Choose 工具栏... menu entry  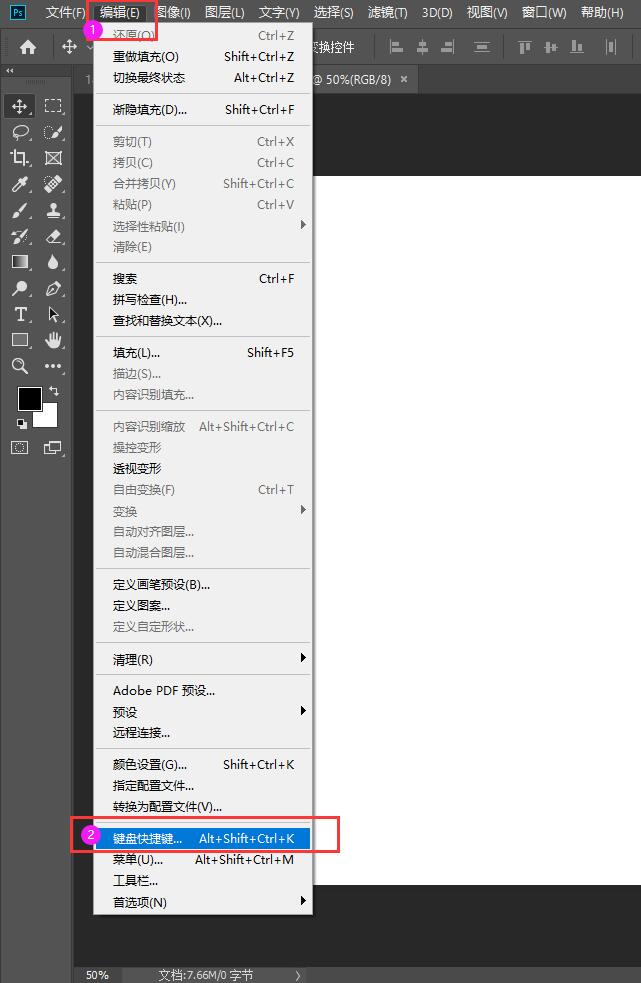click(202, 881)
